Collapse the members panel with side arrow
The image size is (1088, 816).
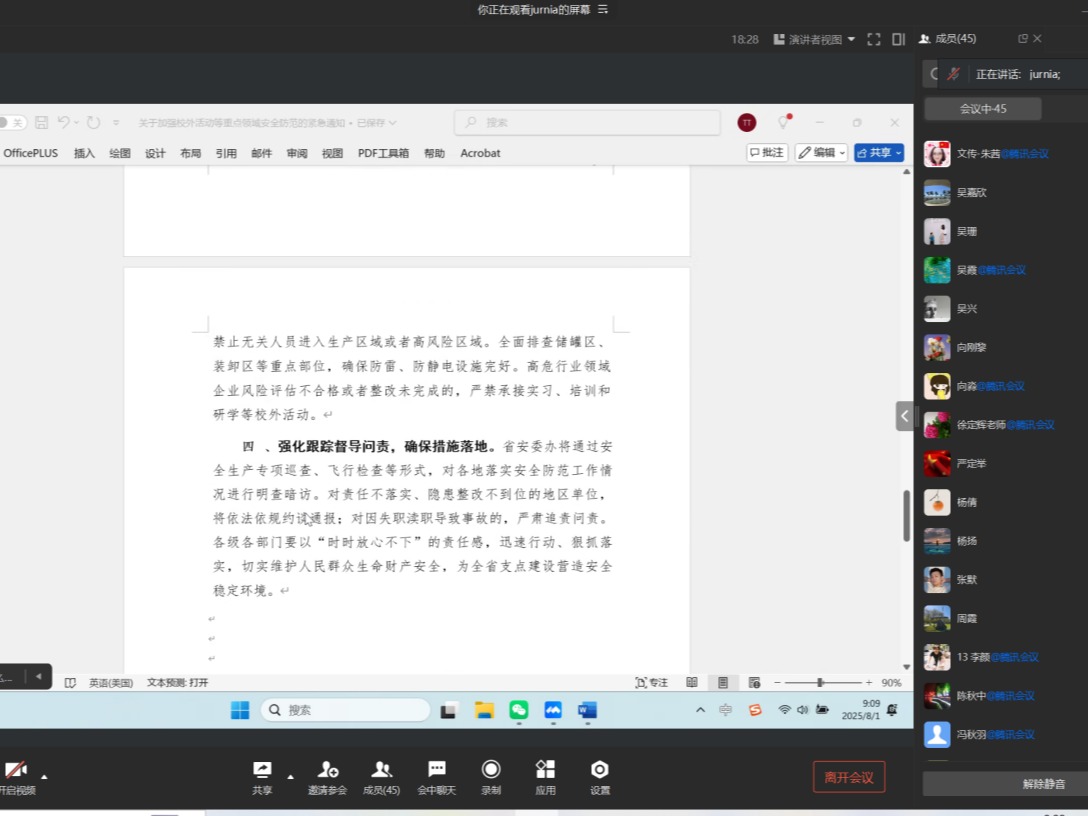(x=904, y=416)
